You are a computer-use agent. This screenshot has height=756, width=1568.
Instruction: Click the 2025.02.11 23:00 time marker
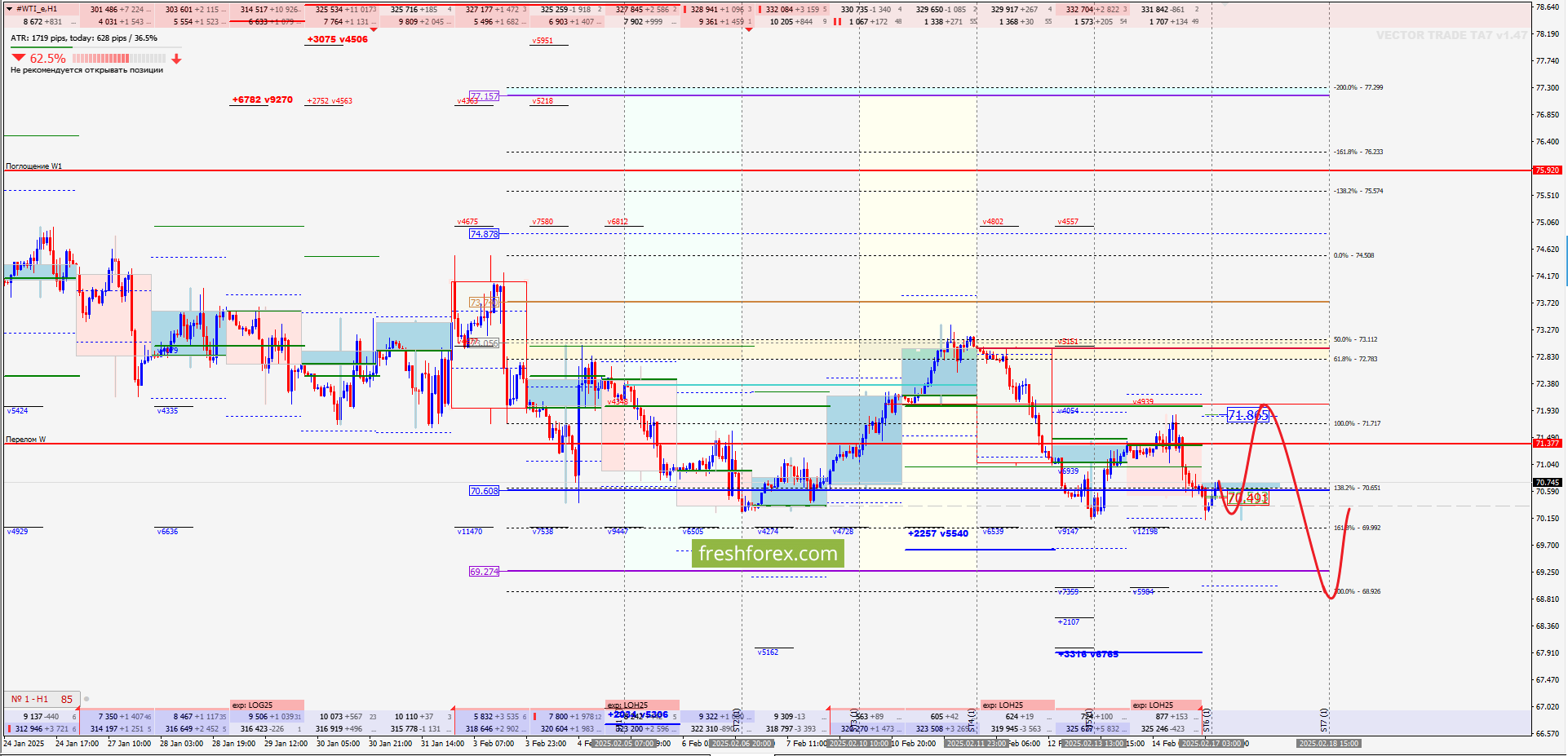click(x=977, y=744)
